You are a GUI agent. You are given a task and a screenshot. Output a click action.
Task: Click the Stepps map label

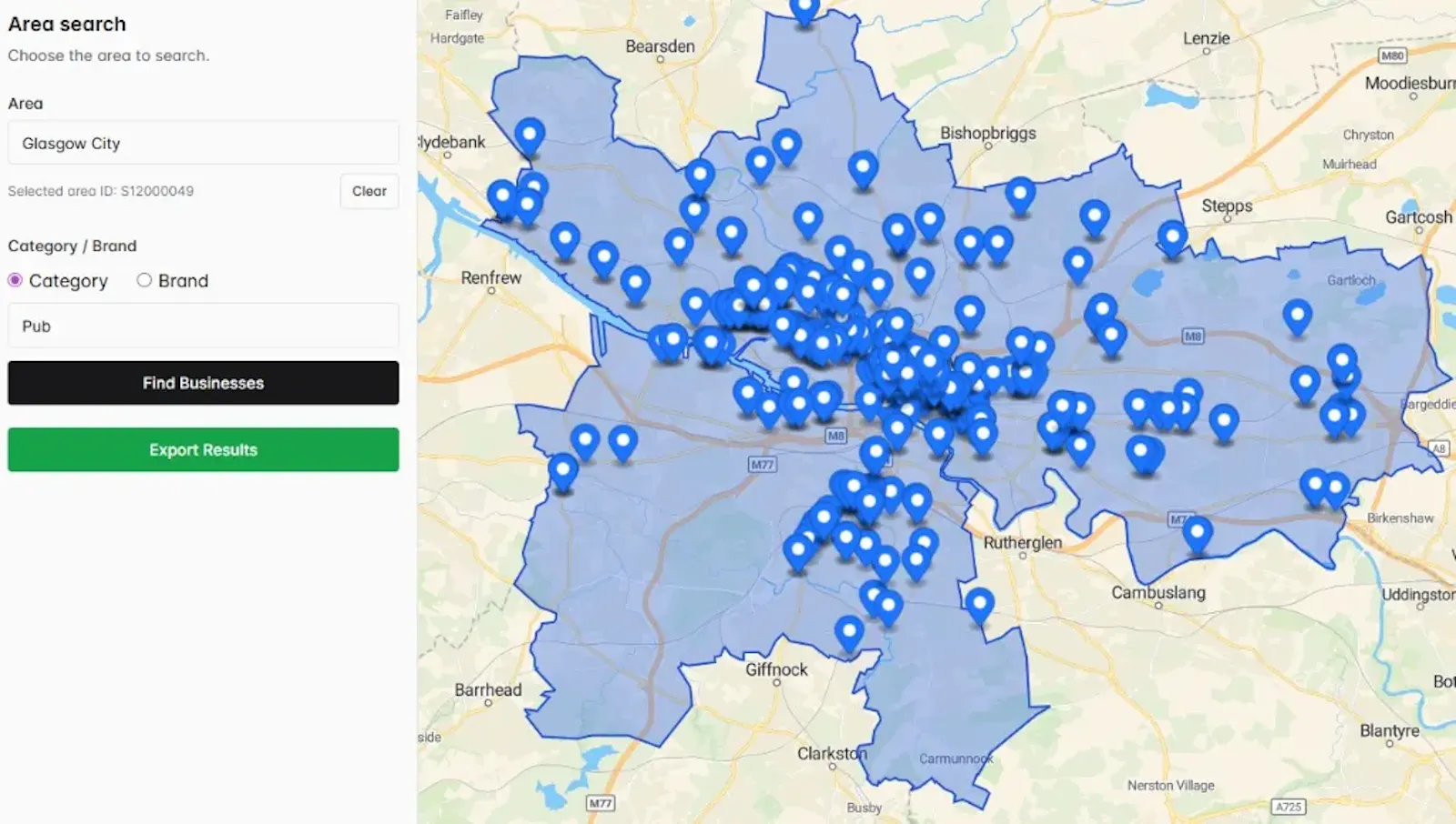[1227, 206]
